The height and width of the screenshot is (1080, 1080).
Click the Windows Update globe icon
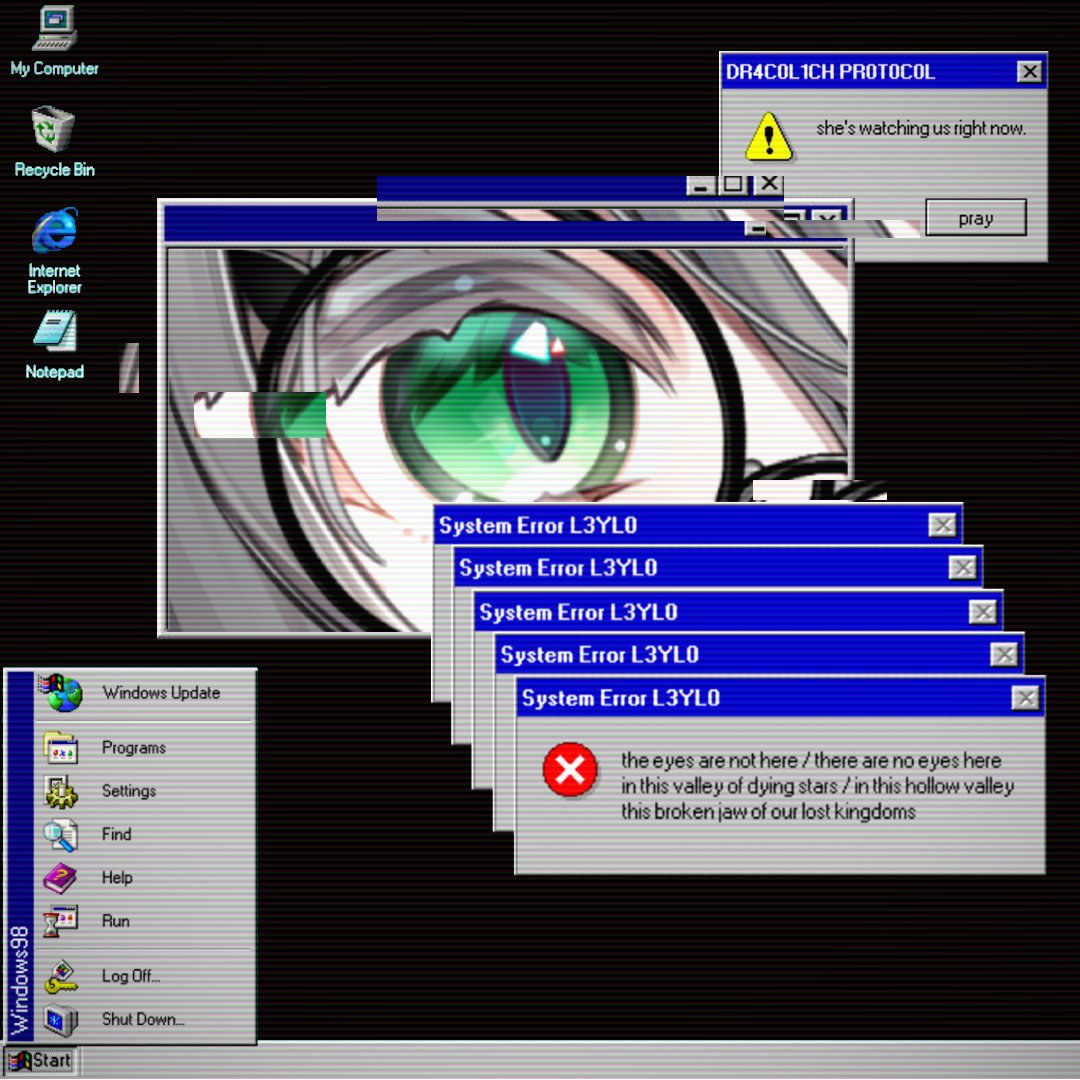coord(61,693)
